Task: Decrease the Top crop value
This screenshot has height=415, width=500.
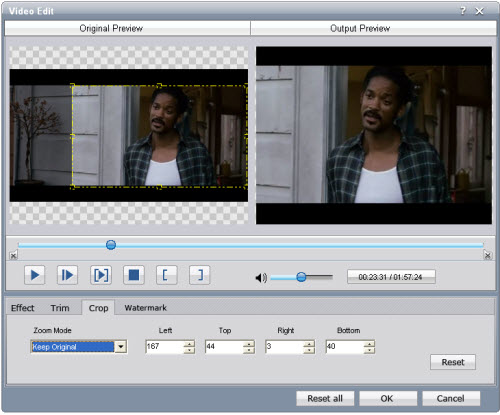Action: click(249, 350)
